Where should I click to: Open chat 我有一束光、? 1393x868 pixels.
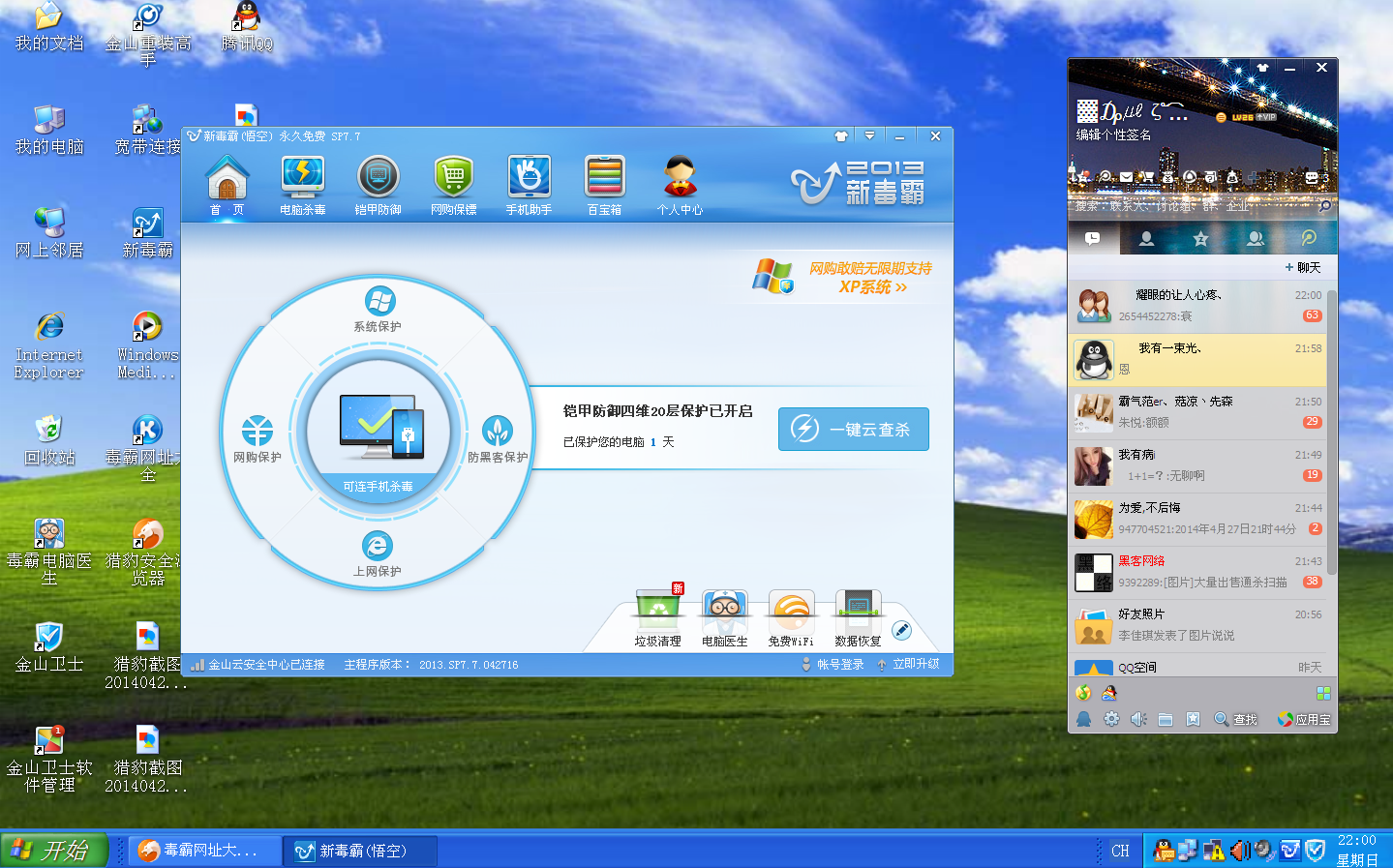(1197, 360)
